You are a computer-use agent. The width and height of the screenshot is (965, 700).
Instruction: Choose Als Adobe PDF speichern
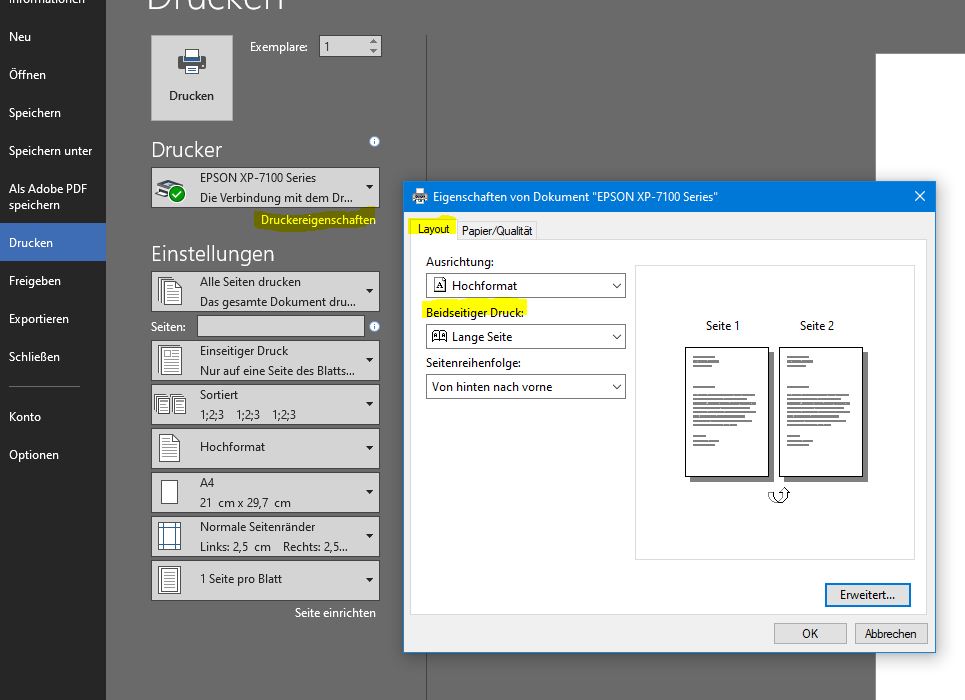(x=53, y=196)
